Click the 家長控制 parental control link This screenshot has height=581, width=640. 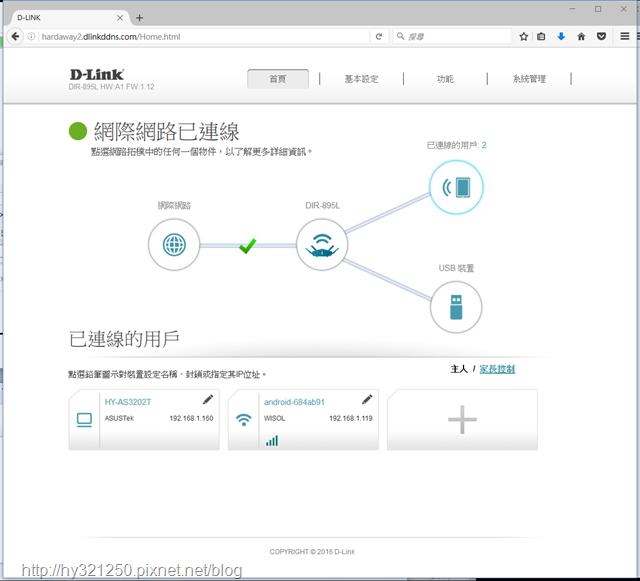click(x=497, y=369)
